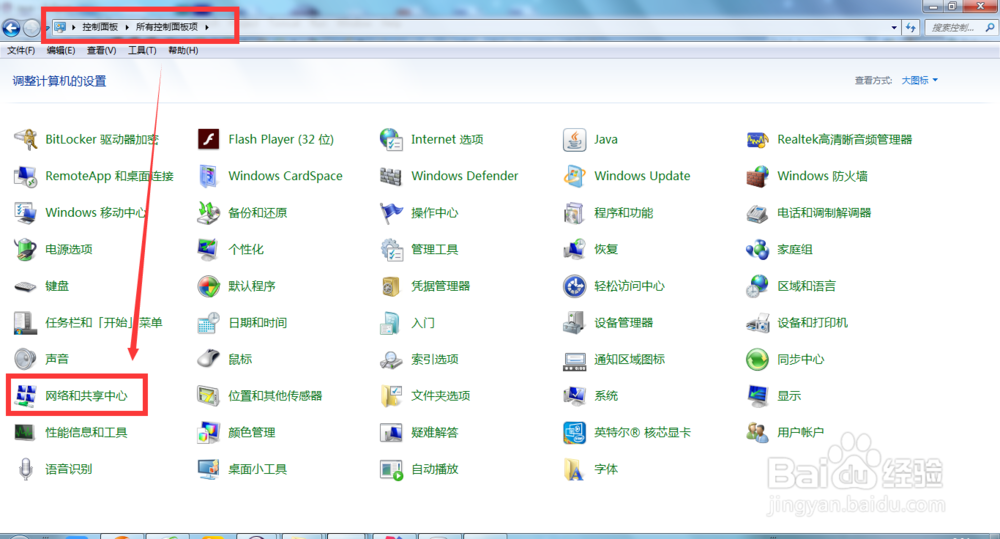This screenshot has height=539, width=1000.
Task: Open the 凭据管理器 vault icon
Action: [391, 286]
